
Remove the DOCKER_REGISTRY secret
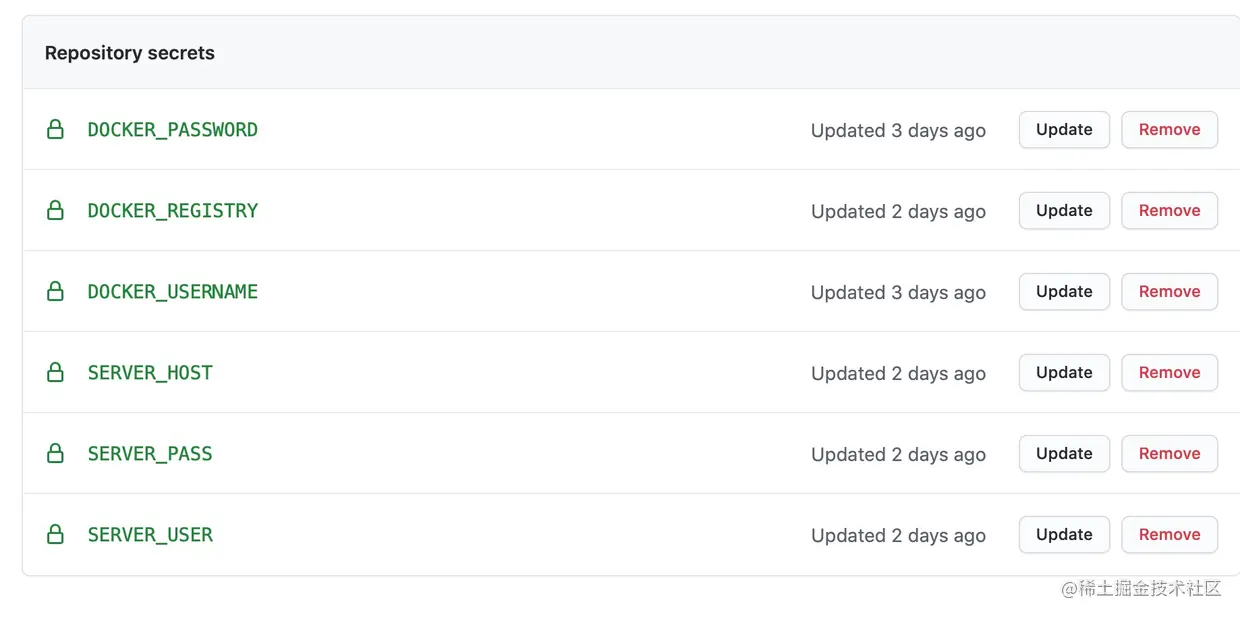pos(1169,211)
